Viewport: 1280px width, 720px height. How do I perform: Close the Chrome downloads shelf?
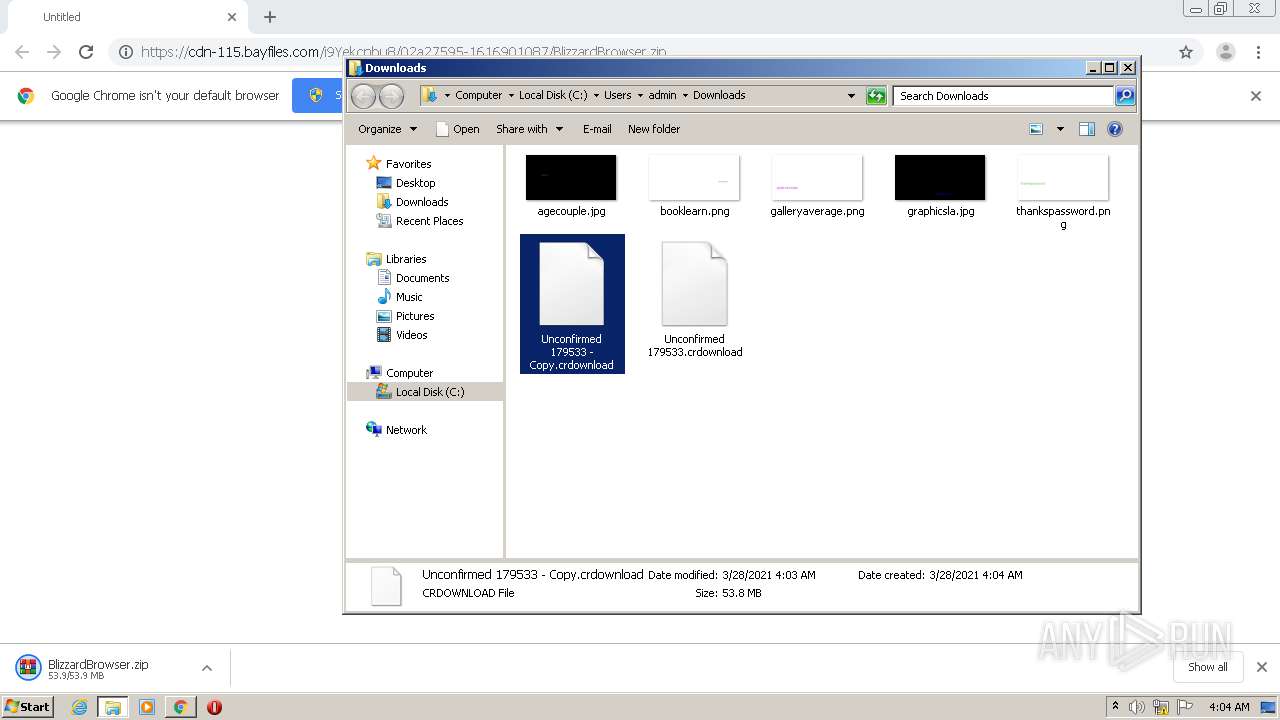pyautogui.click(x=1261, y=667)
